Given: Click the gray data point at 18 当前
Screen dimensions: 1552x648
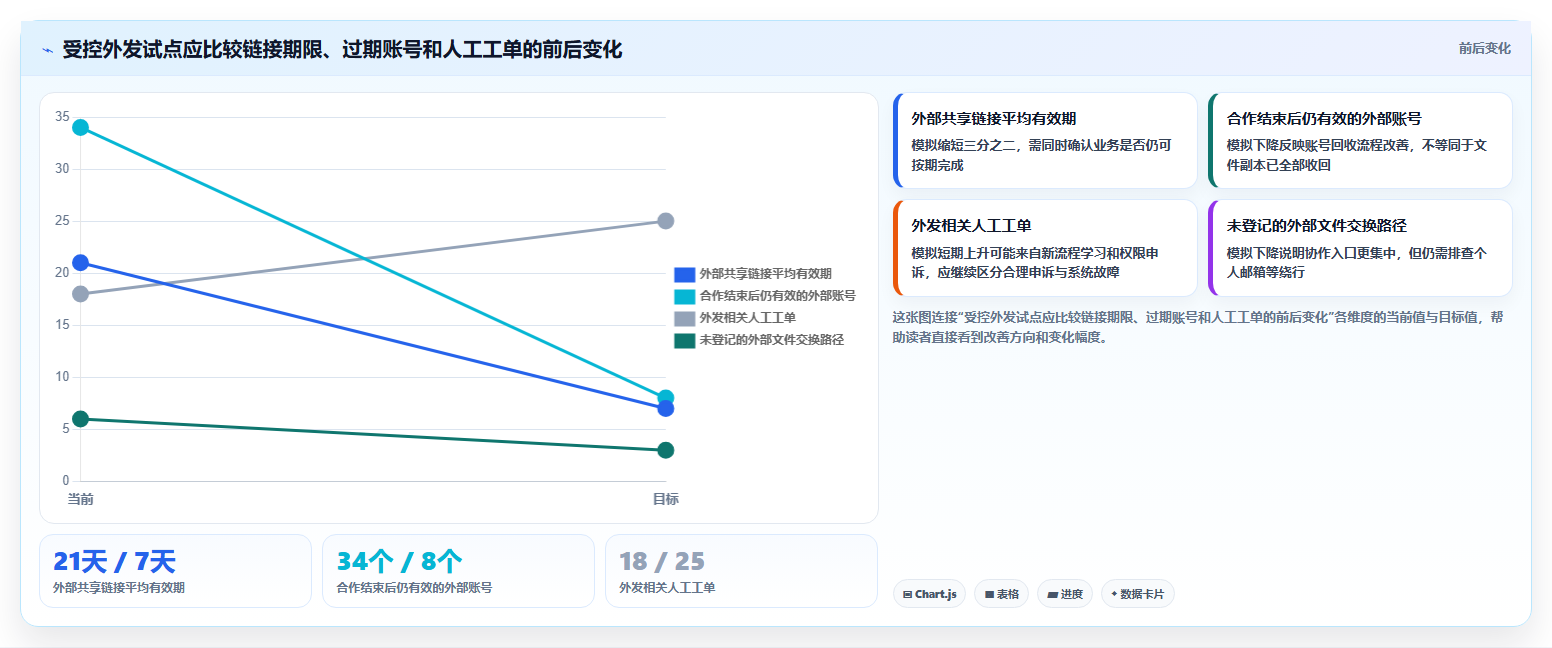Looking at the screenshot, I should click(80, 294).
